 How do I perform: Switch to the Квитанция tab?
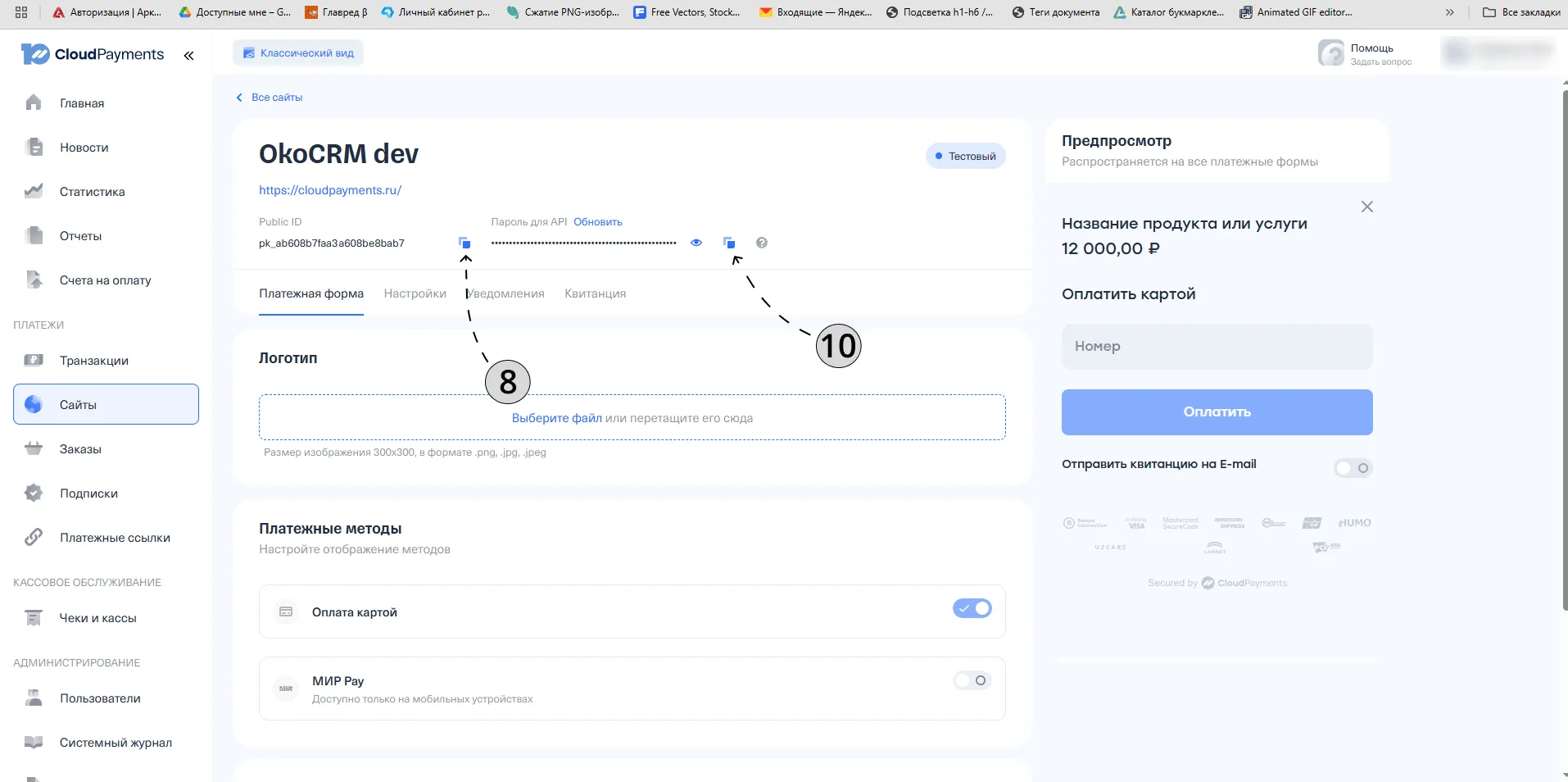pyautogui.click(x=596, y=293)
